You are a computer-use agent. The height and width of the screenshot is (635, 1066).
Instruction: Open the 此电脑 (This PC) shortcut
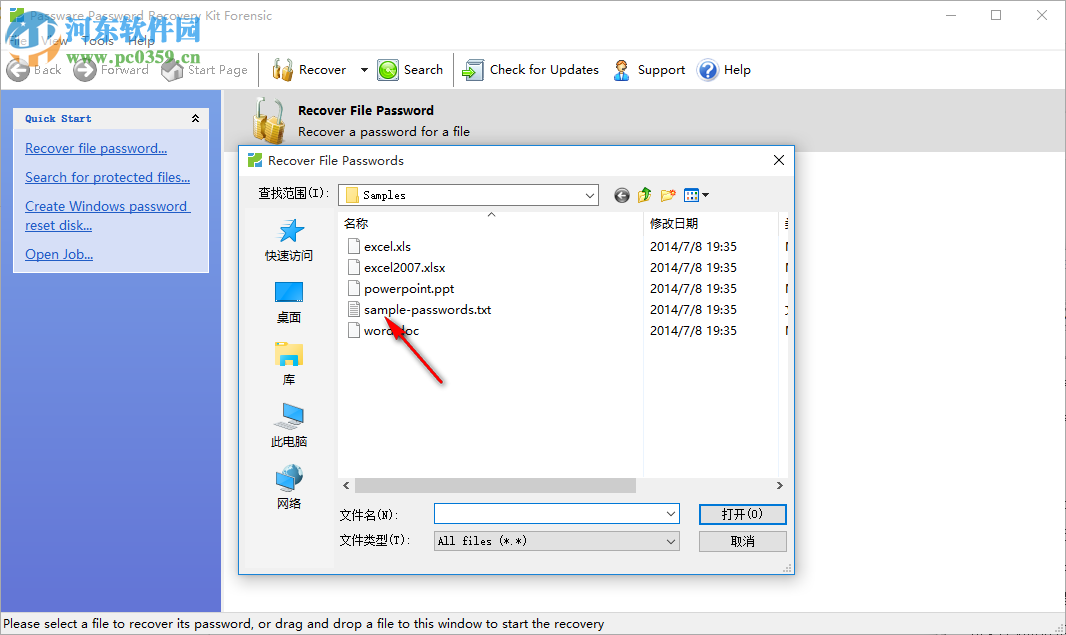[289, 425]
